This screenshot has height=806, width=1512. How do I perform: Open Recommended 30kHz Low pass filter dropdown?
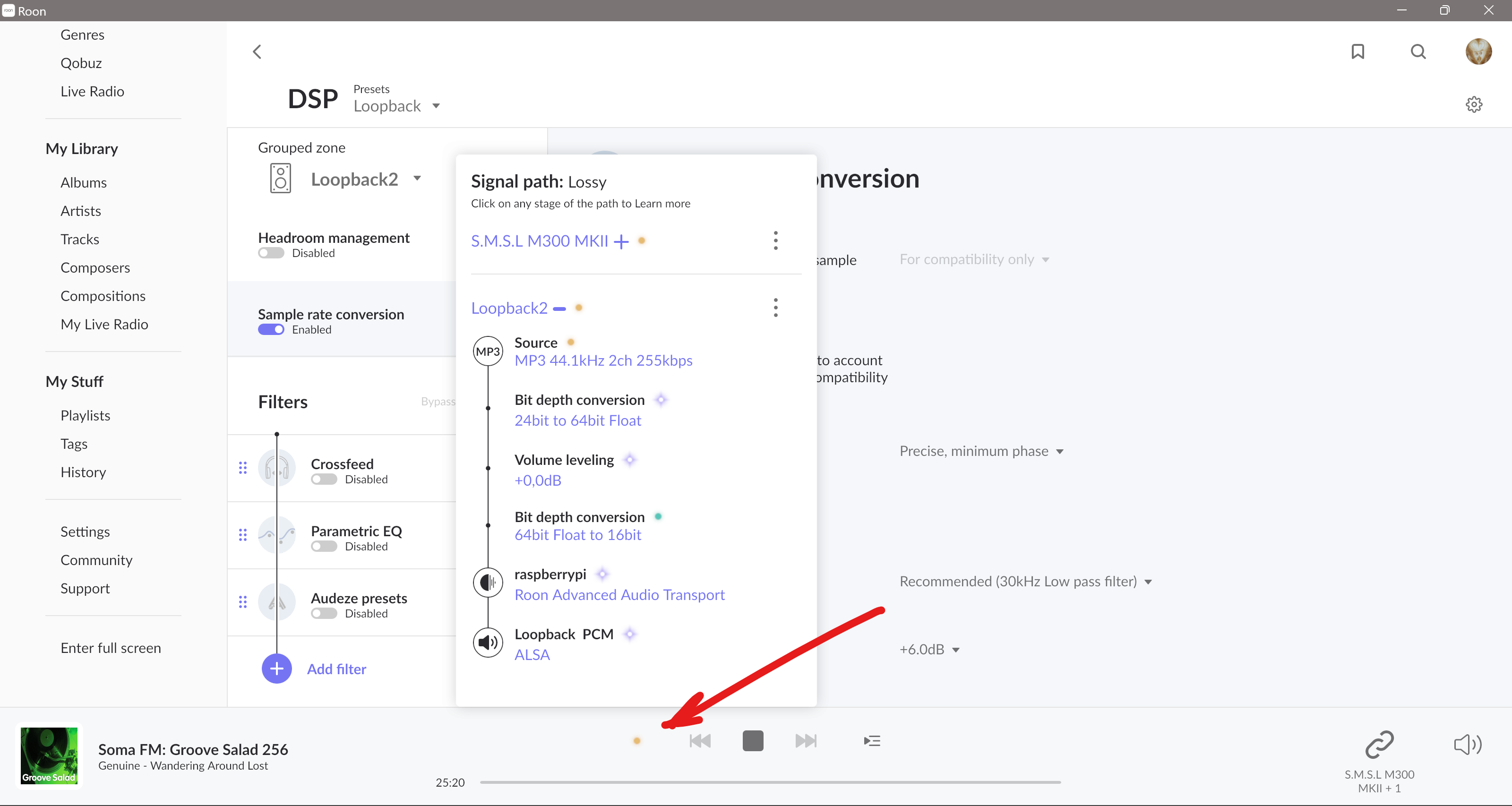click(1025, 582)
